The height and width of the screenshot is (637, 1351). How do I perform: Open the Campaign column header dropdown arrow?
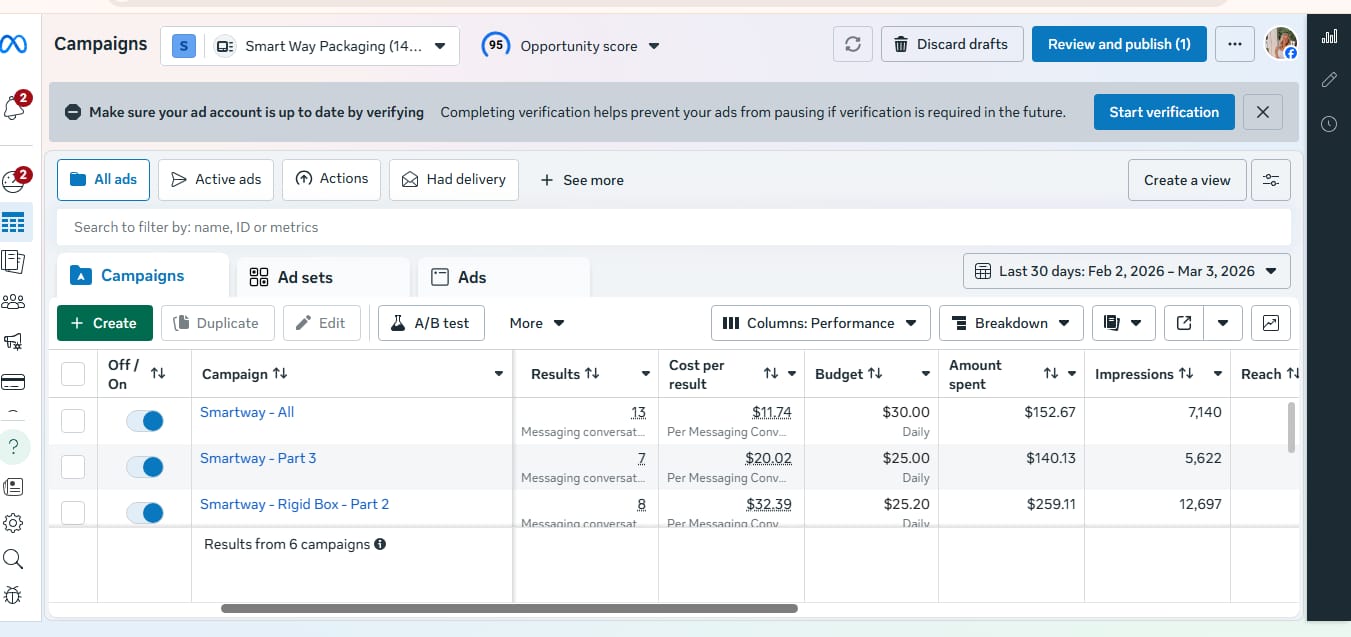point(499,374)
